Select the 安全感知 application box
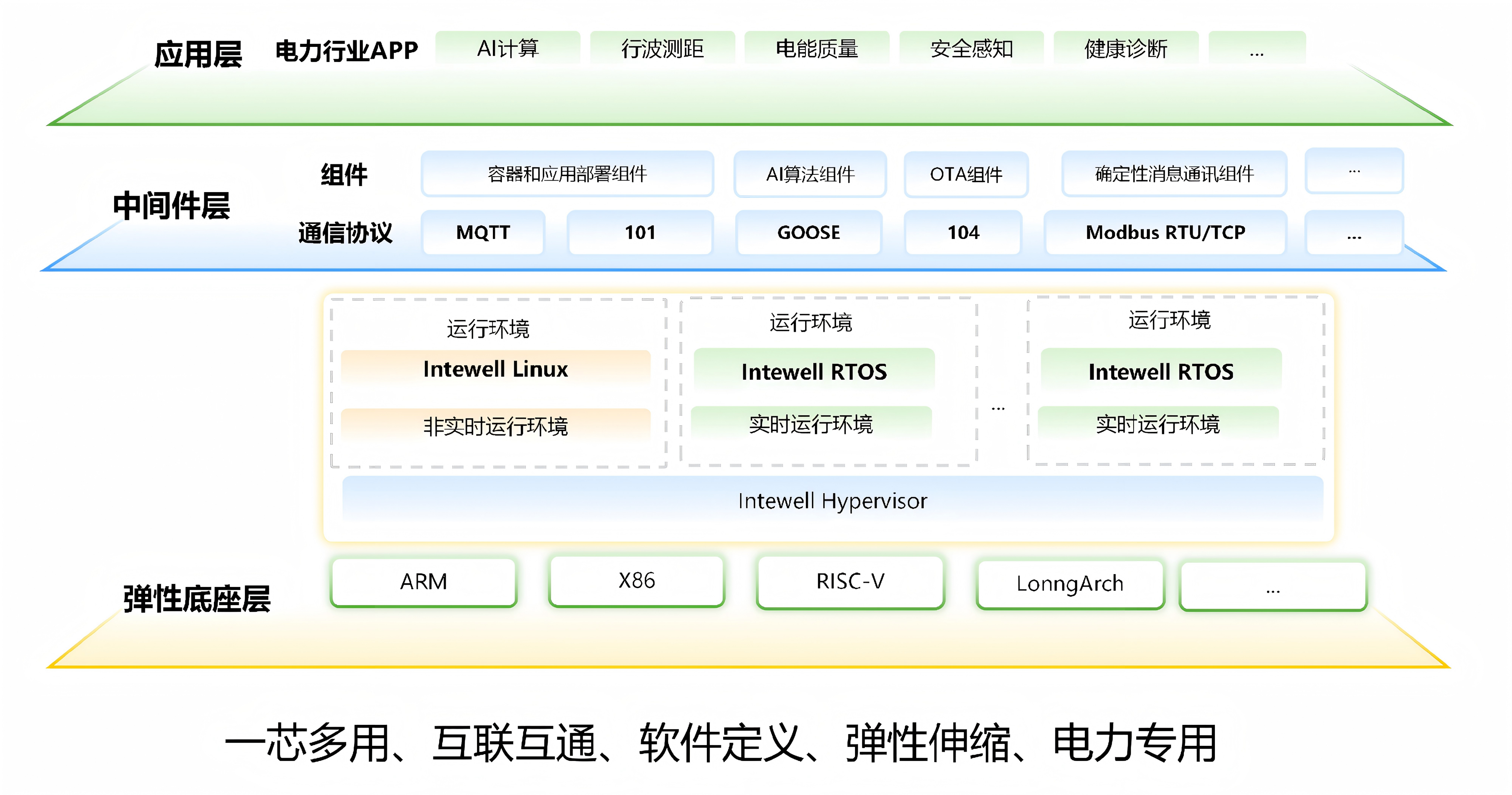 (x=971, y=48)
